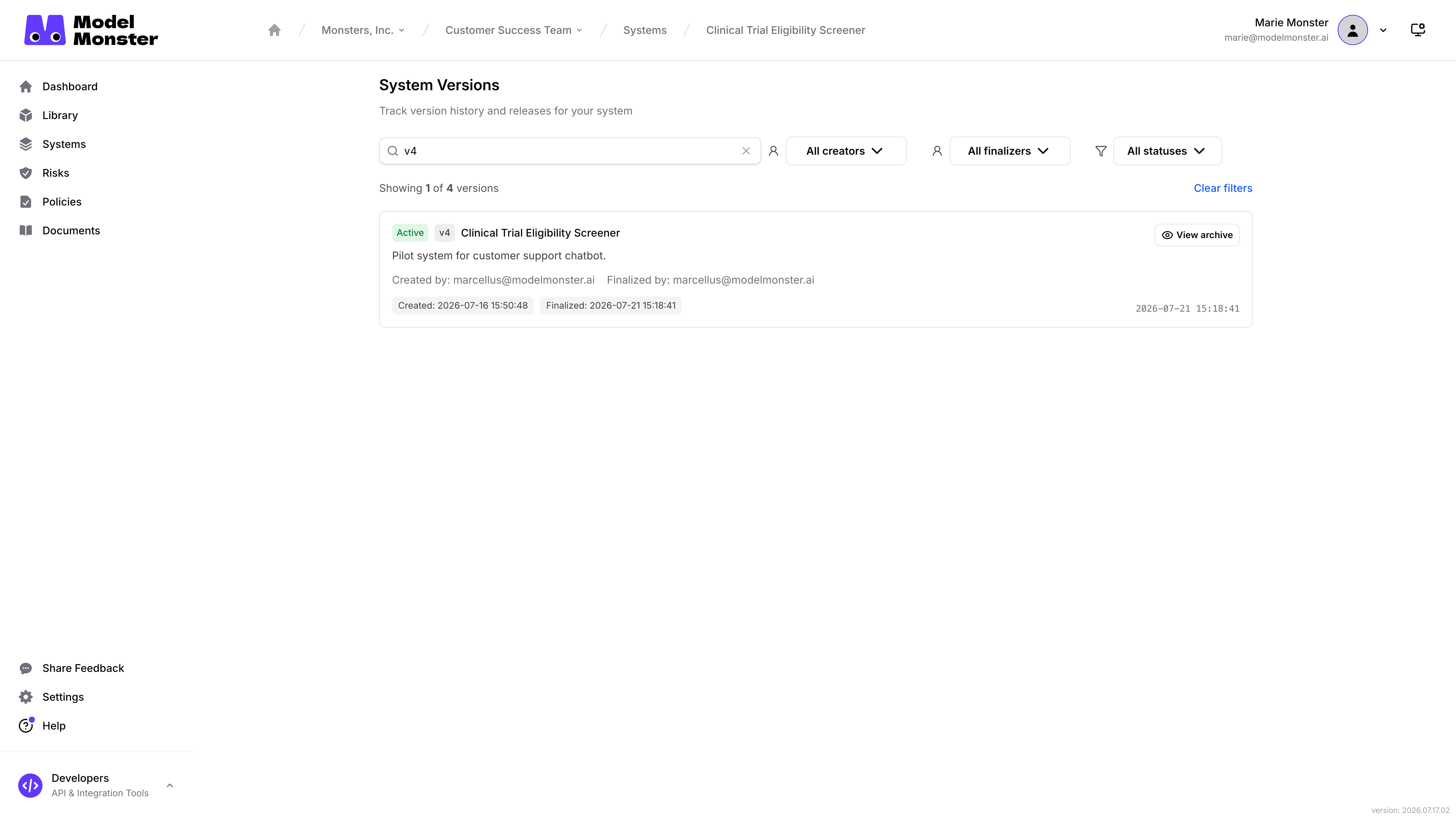Viewport: 1456px width, 819px height.
Task: Click the person icon beside All creators
Action: (774, 151)
